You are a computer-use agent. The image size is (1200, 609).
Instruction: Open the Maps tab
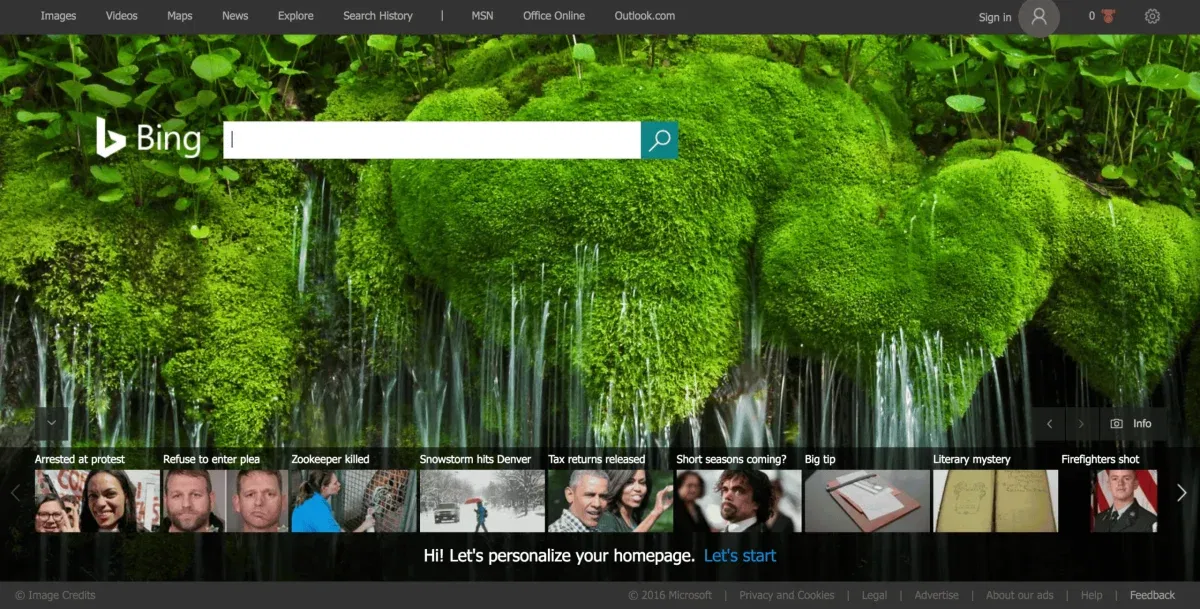180,16
